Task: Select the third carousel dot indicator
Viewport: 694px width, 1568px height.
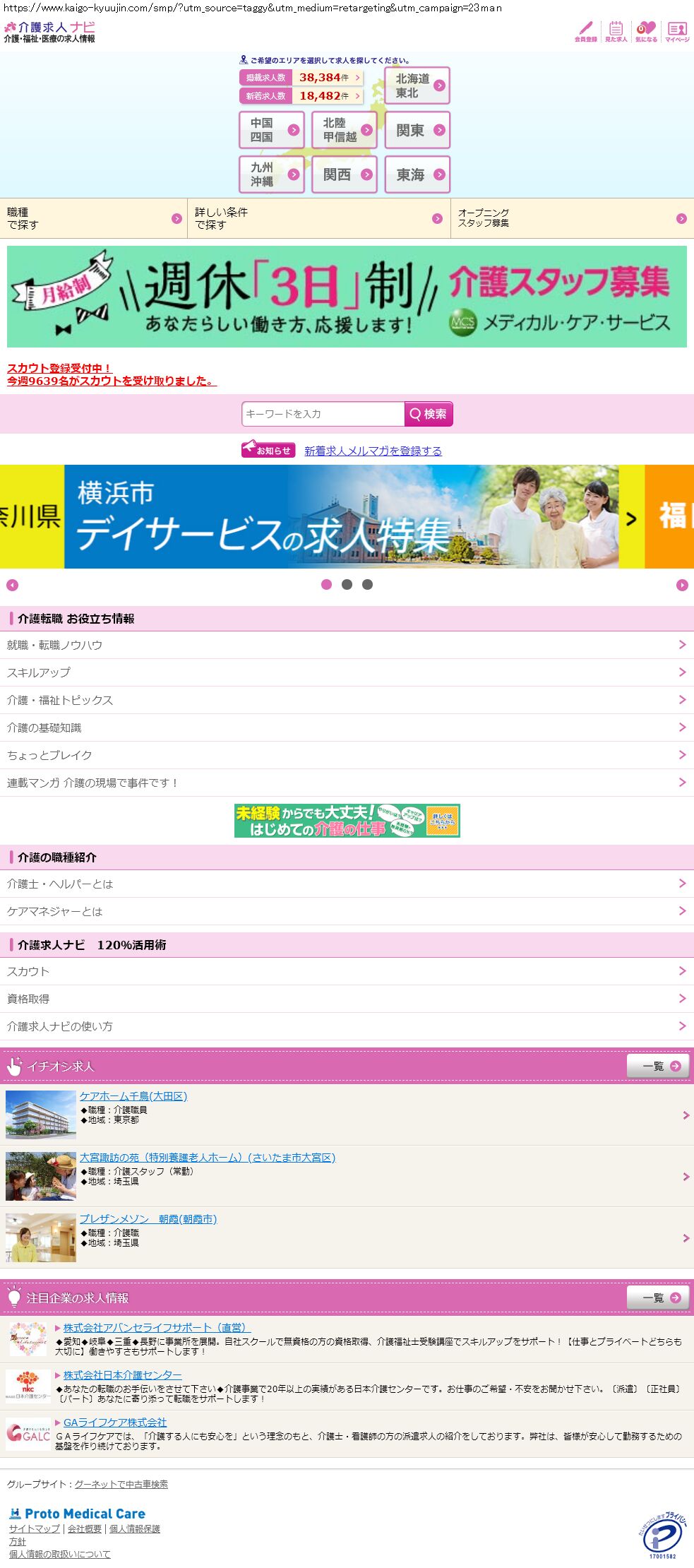Action: pyautogui.click(x=367, y=584)
